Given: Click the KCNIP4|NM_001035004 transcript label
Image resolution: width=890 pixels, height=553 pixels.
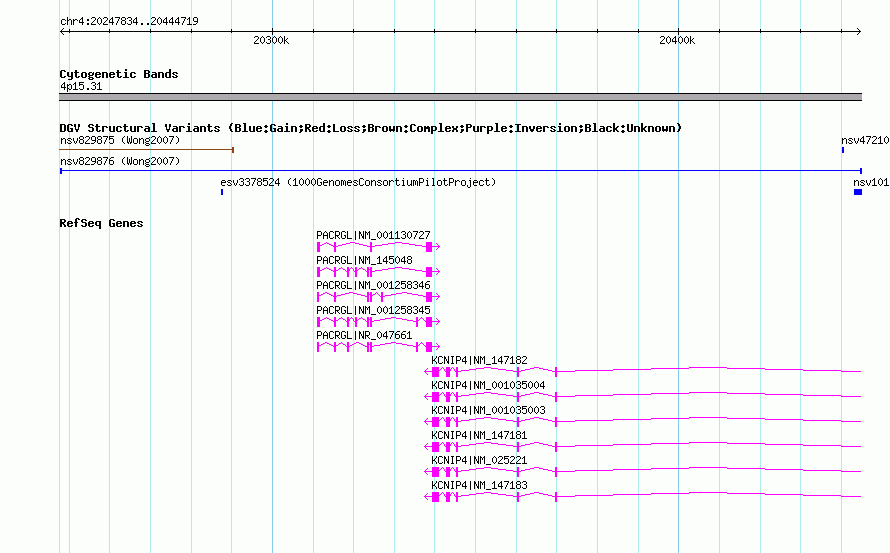Looking at the screenshot, I should [488, 385].
